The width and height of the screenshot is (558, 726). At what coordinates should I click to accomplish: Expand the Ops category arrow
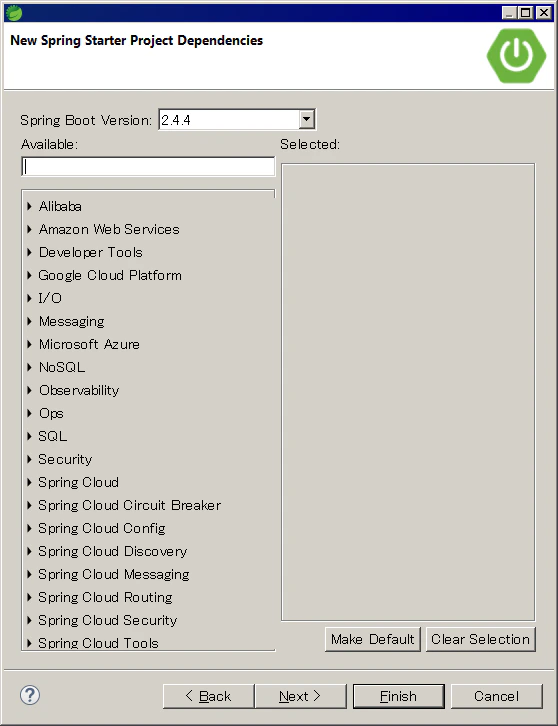pyautogui.click(x=29, y=413)
